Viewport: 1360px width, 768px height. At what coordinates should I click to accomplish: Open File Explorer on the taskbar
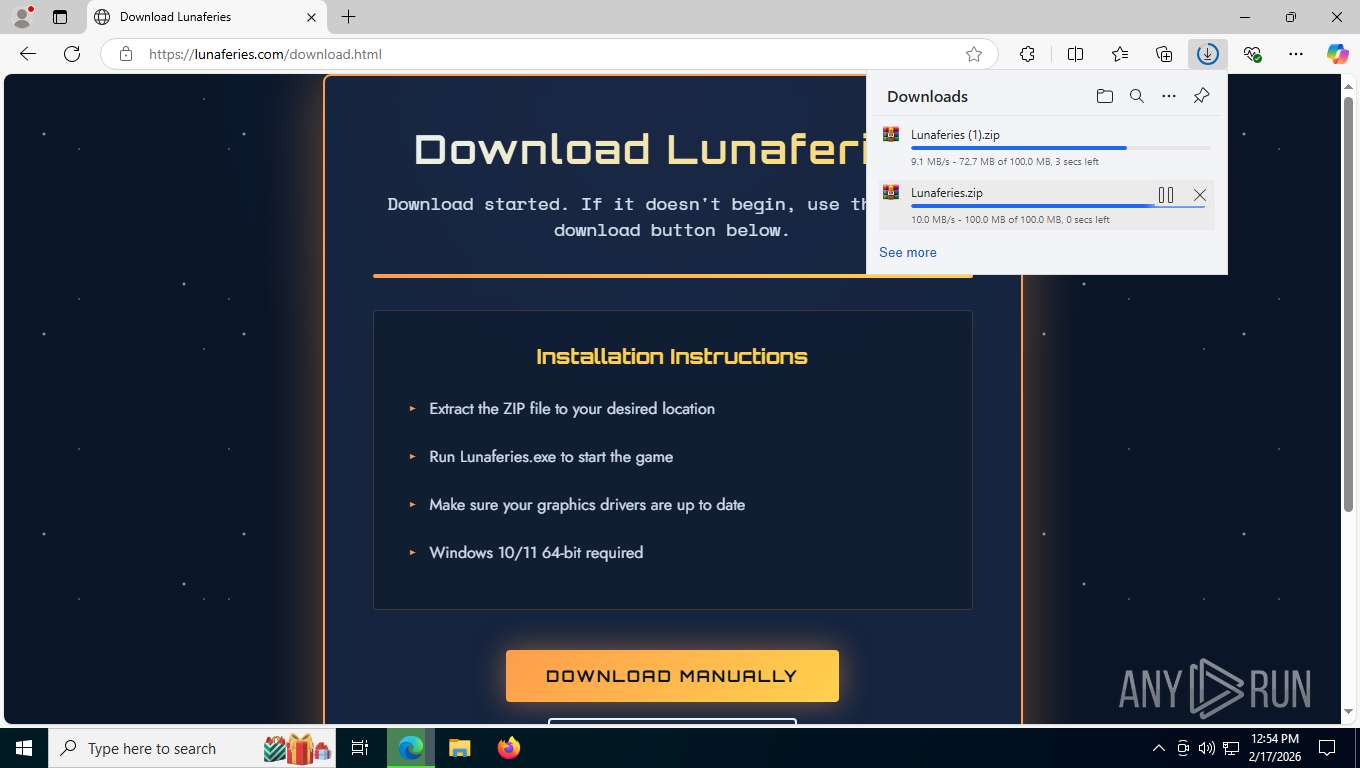coord(459,748)
